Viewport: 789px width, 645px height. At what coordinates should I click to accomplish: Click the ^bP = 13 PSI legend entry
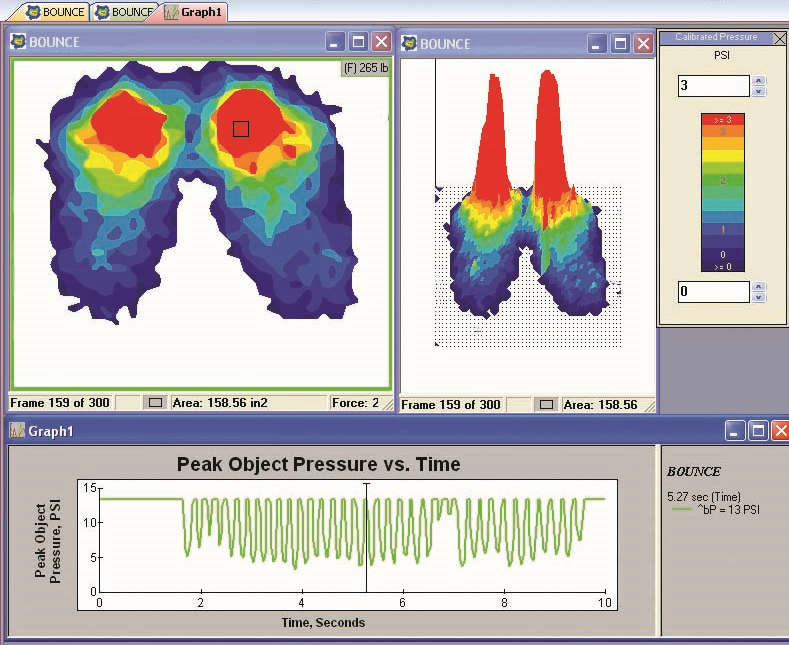click(716, 510)
